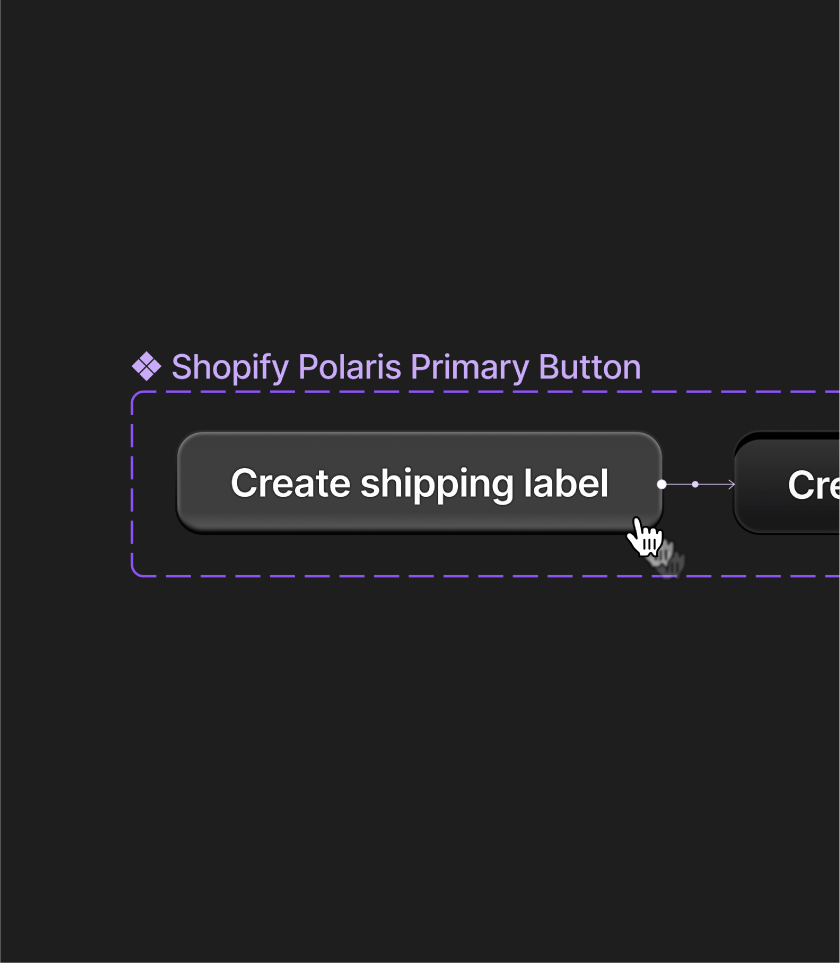Click the "Cre" text in second variant
This screenshot has height=963, width=840.
pos(813,485)
